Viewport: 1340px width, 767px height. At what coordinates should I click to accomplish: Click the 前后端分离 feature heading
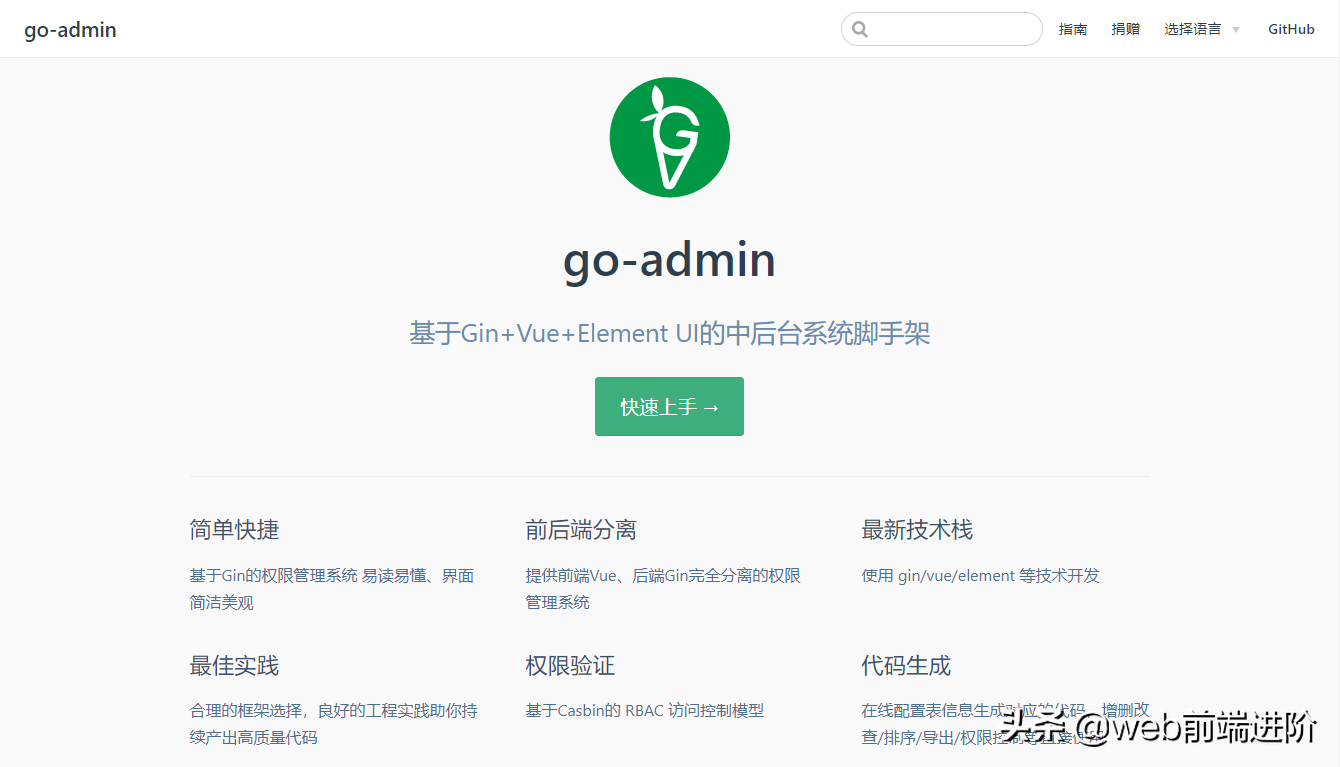coord(581,530)
